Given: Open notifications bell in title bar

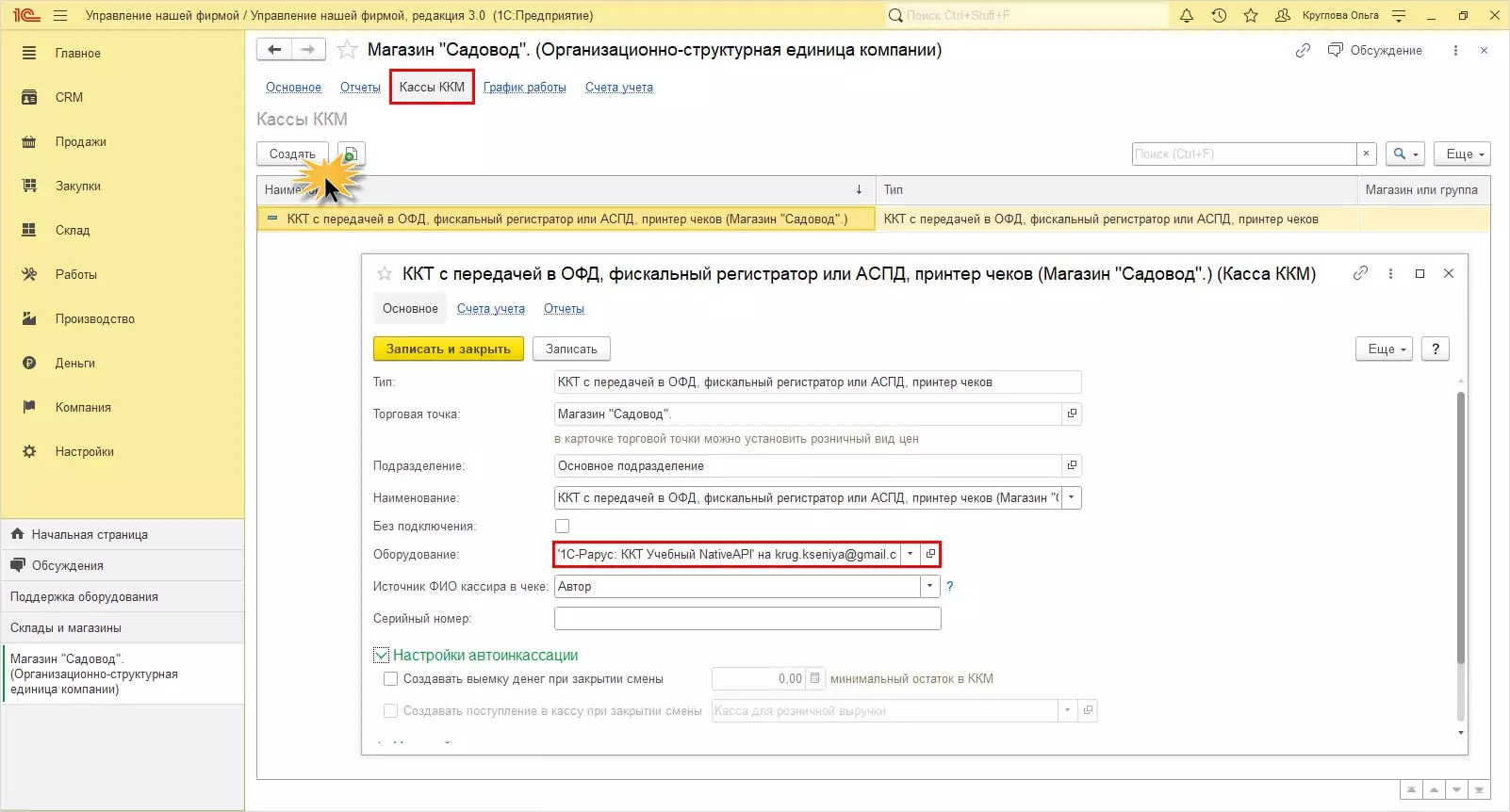Looking at the screenshot, I should (x=1187, y=16).
